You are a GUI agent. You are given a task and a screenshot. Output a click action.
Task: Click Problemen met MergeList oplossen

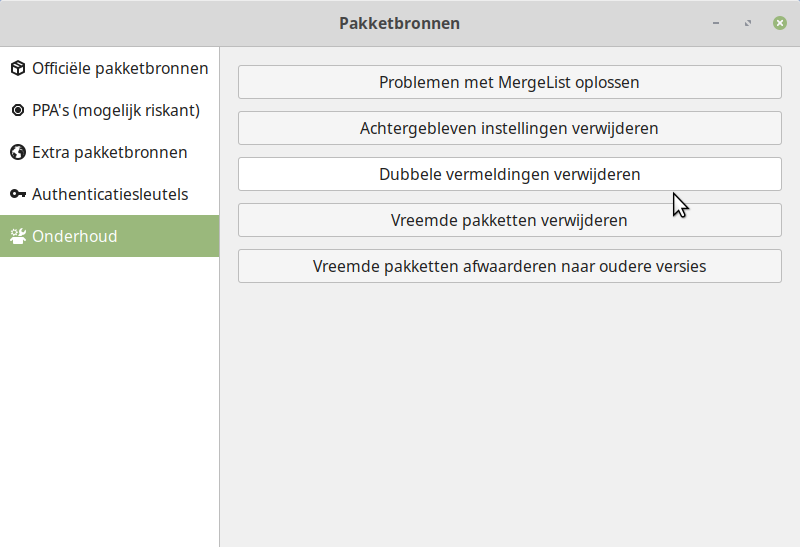(510, 82)
